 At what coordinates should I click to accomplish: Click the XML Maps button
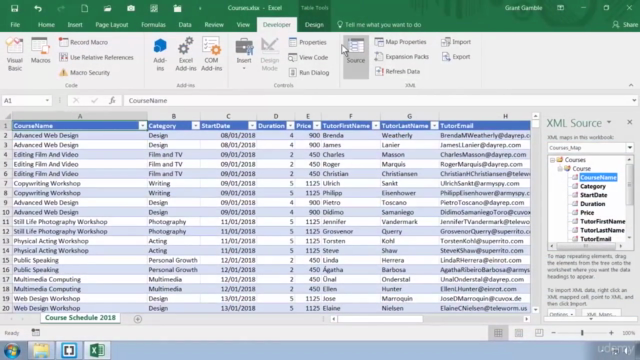[x=601, y=314]
